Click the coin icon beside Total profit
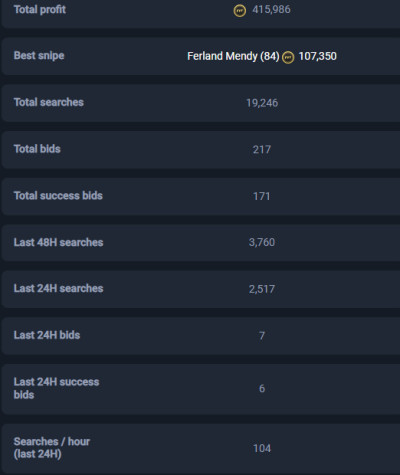This screenshot has height=475, width=400. pyautogui.click(x=239, y=11)
